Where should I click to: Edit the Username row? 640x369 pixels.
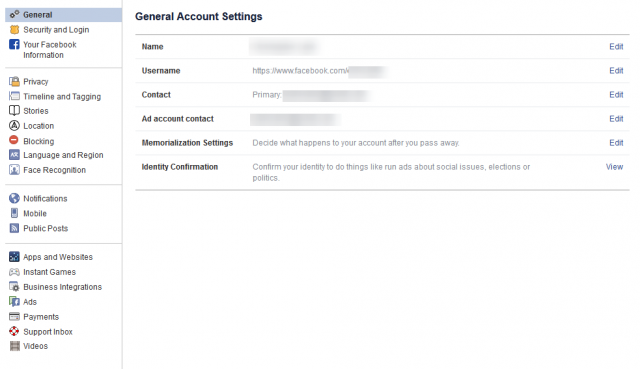(x=616, y=71)
